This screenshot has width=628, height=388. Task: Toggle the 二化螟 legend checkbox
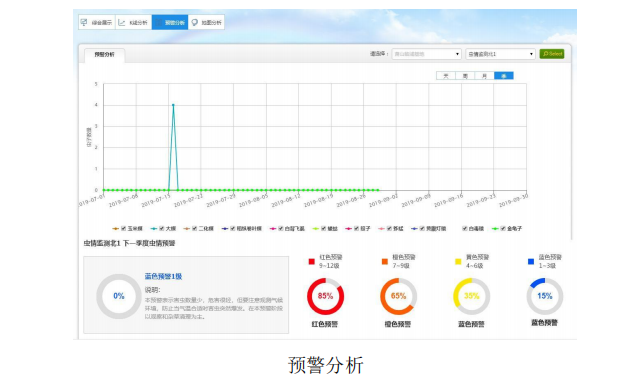pyautogui.click(x=195, y=229)
